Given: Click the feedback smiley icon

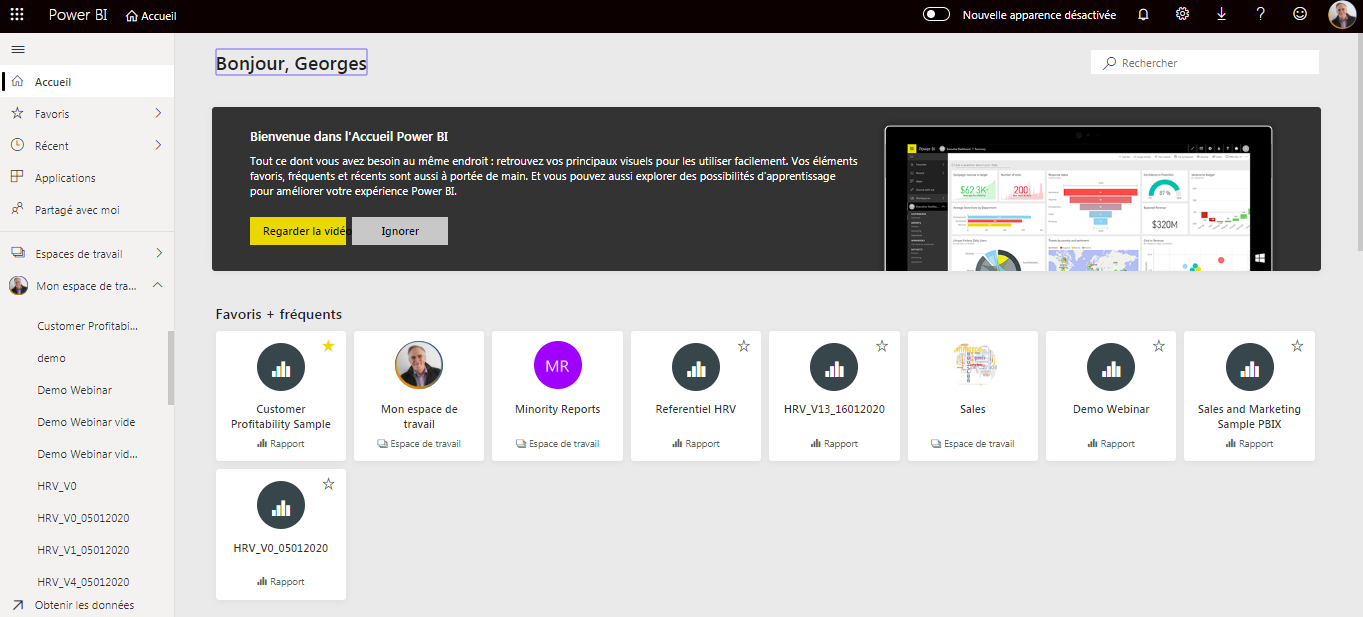Looking at the screenshot, I should tap(1300, 15).
